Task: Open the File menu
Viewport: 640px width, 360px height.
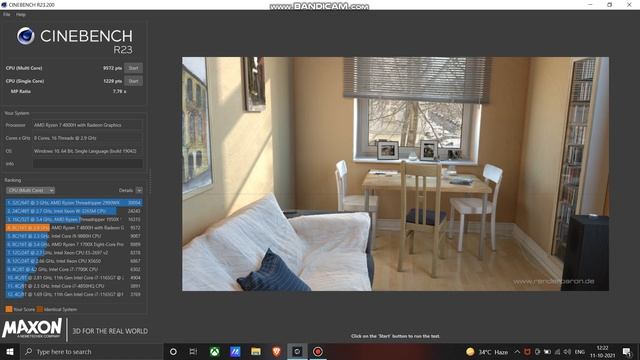Action: tap(7, 14)
